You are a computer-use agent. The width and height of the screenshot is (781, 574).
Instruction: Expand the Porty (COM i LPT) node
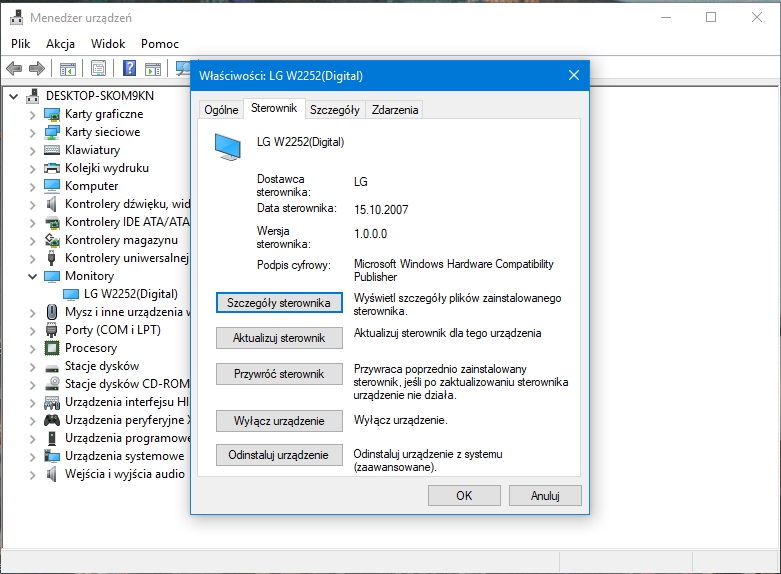pos(32,331)
